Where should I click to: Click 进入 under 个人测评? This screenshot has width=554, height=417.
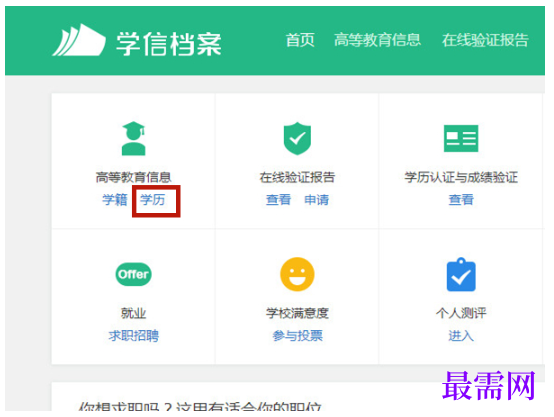pyautogui.click(x=461, y=335)
